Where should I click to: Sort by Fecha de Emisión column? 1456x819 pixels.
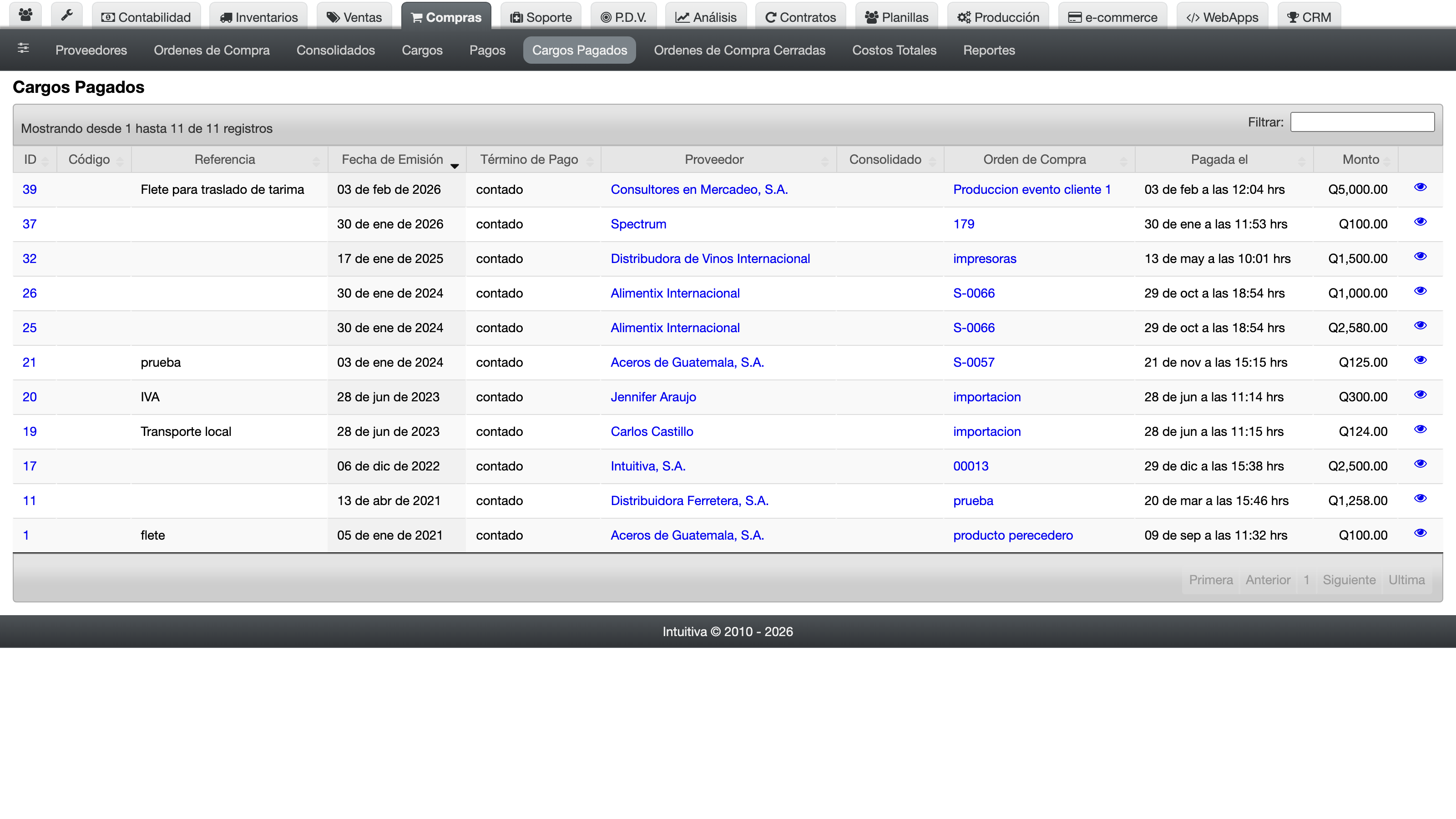pos(397,159)
